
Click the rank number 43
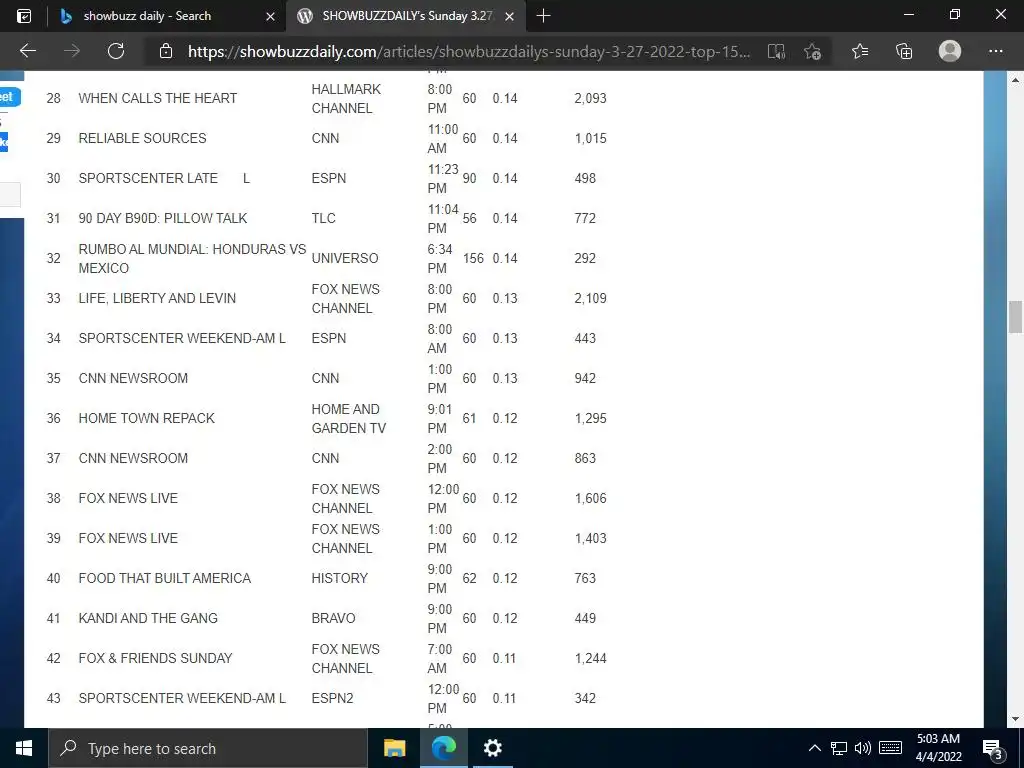(54, 698)
